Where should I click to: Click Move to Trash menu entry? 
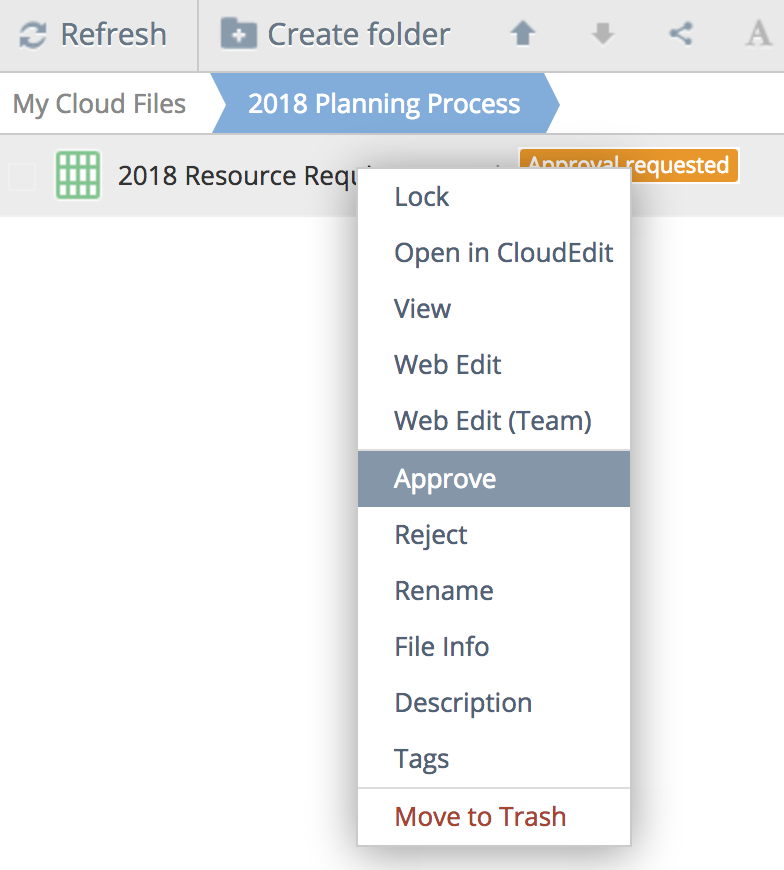(480, 817)
